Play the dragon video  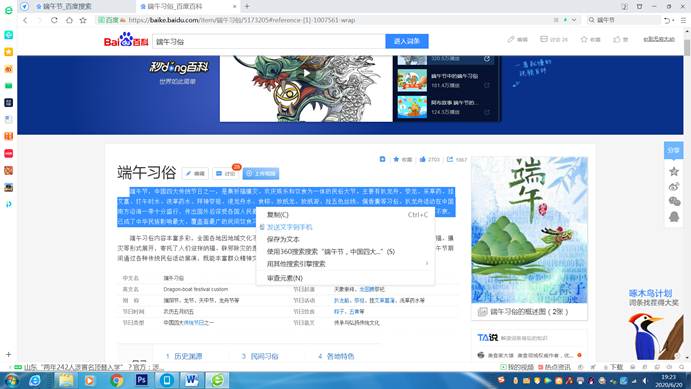[306, 73]
